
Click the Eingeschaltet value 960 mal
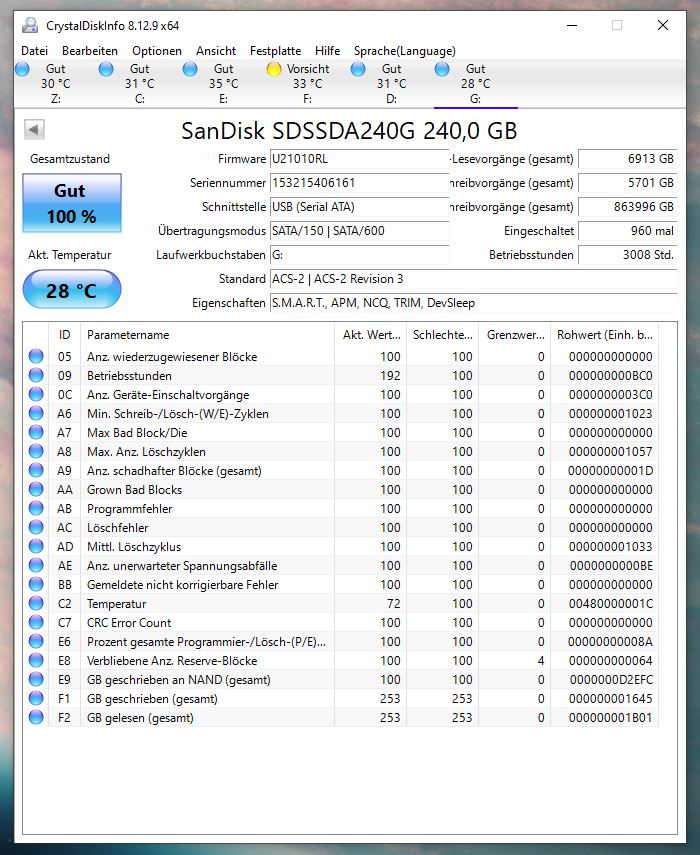pyautogui.click(x=627, y=231)
